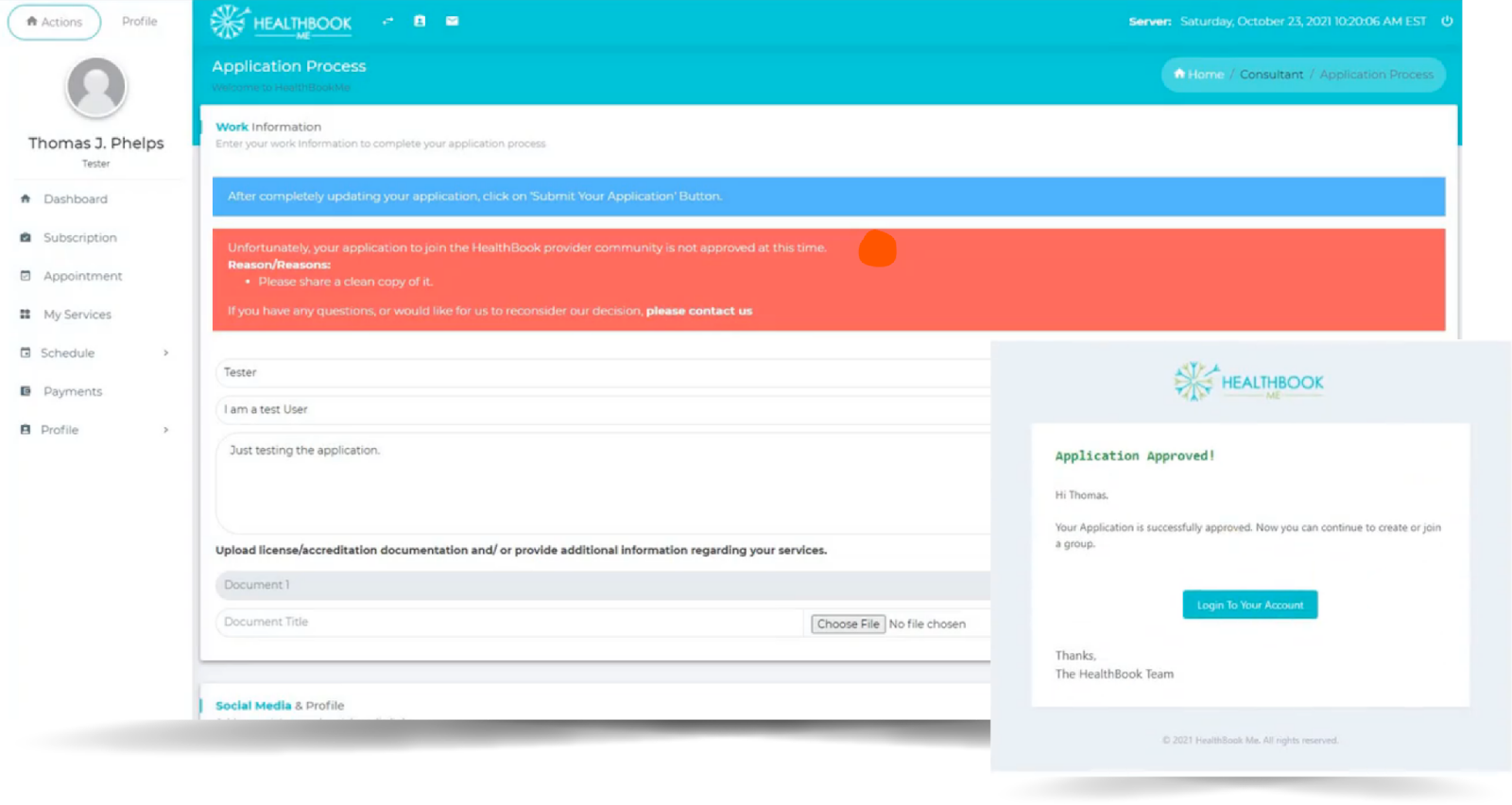The image size is (1512, 805).
Task: Click the 'Social Media & Profile' heading
Action: pyautogui.click(x=280, y=706)
